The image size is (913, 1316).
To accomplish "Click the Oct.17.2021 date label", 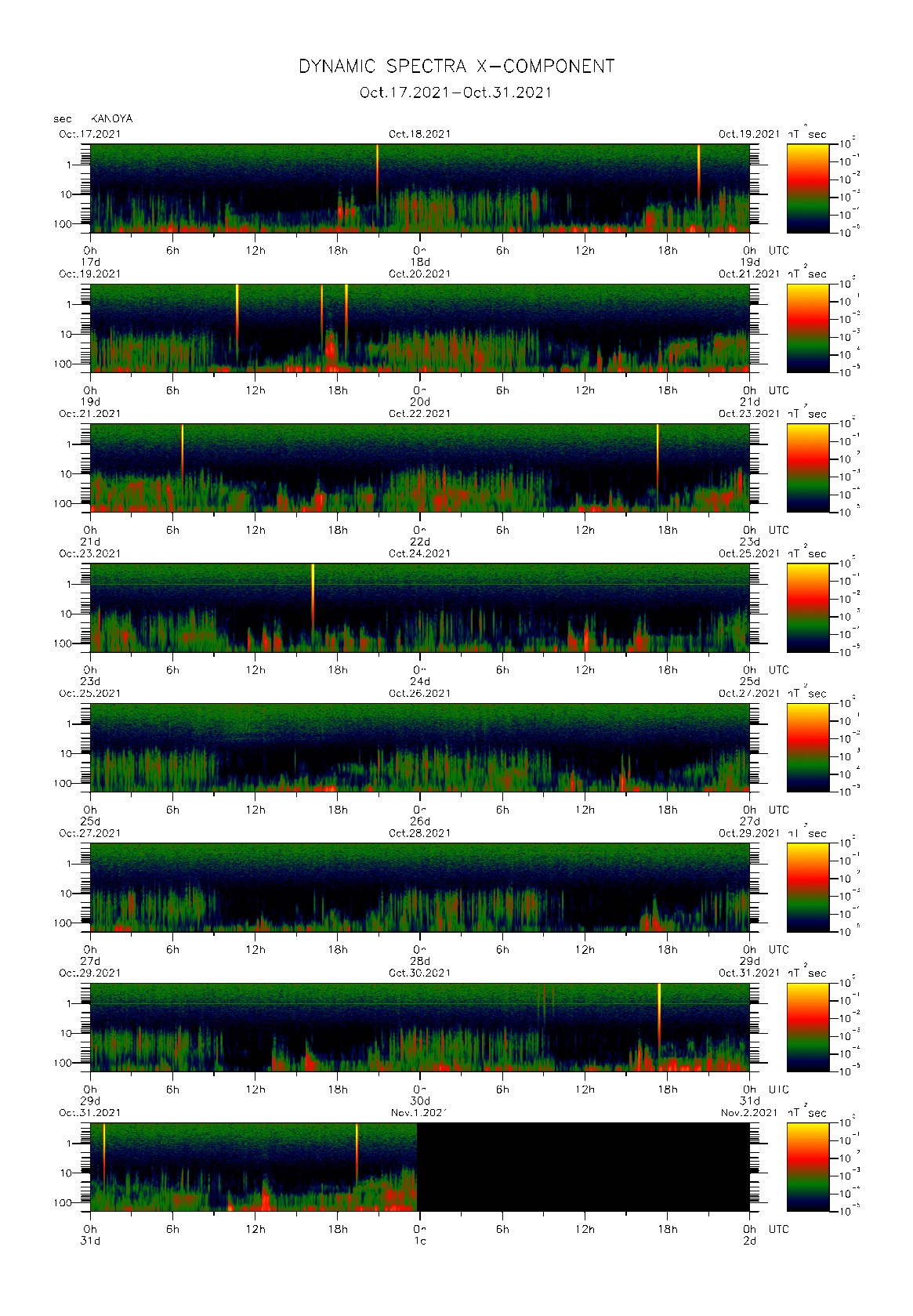I will pyautogui.click(x=90, y=134).
